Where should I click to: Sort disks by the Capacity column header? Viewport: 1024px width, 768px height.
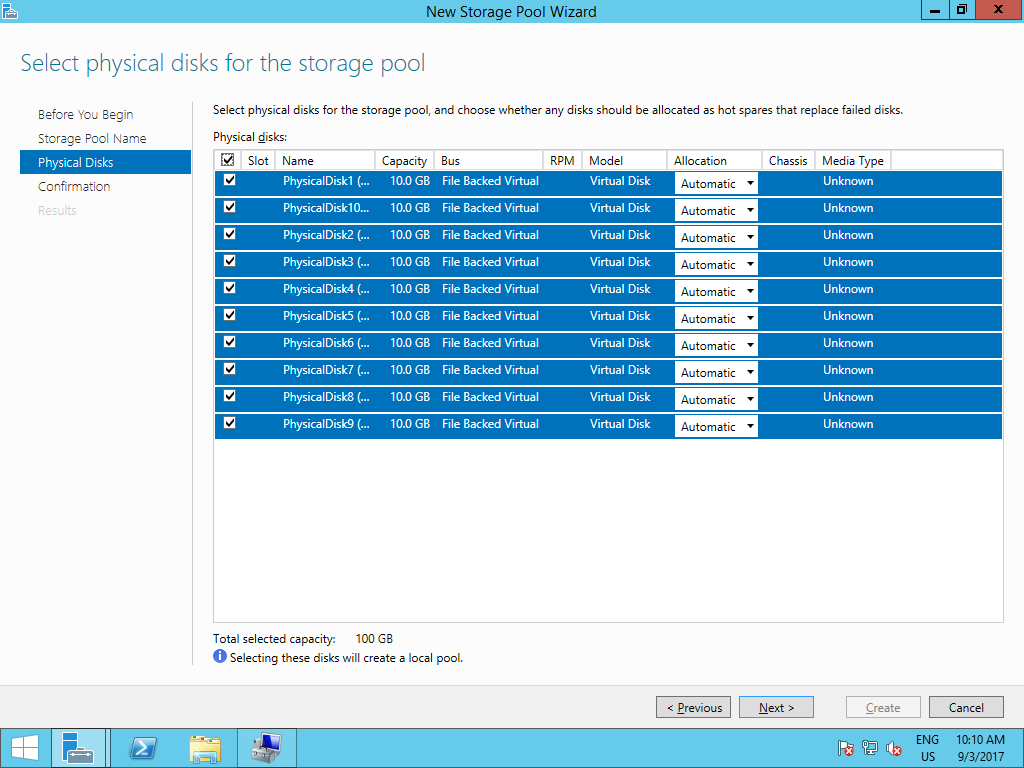pyautogui.click(x=404, y=159)
